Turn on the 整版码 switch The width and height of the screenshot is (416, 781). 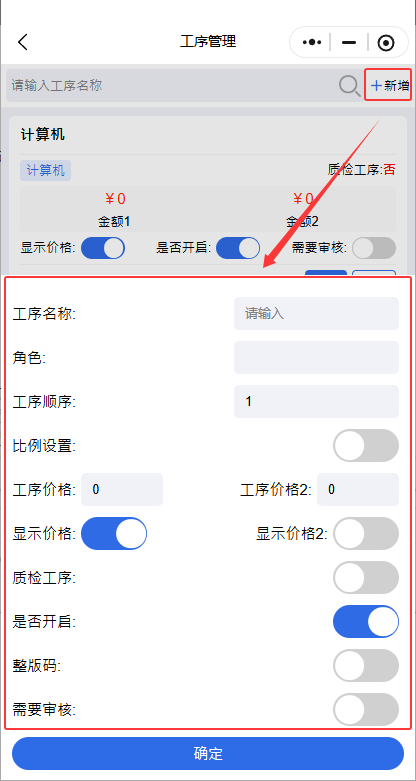(x=366, y=665)
